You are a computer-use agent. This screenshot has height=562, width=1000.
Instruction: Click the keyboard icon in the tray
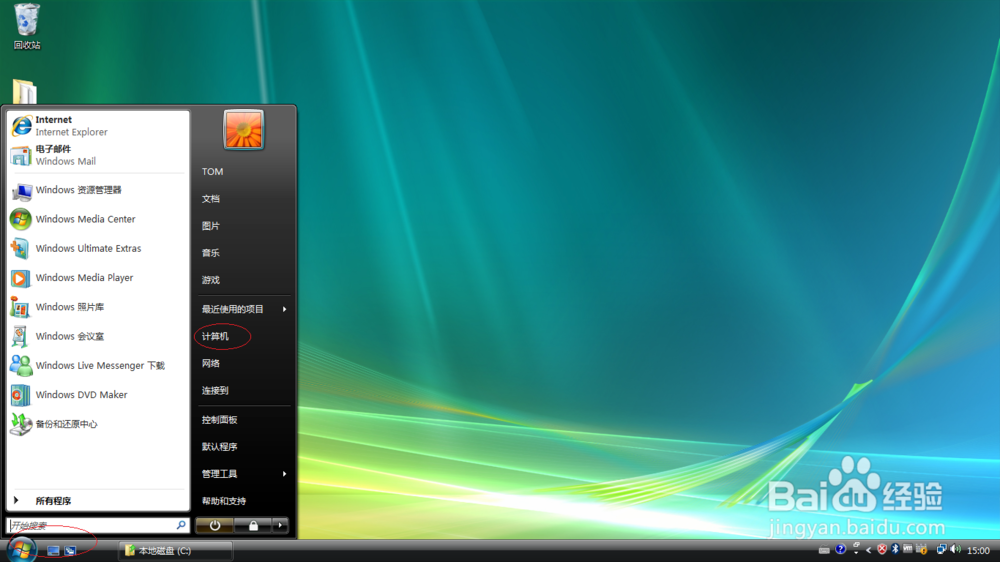[x=824, y=550]
